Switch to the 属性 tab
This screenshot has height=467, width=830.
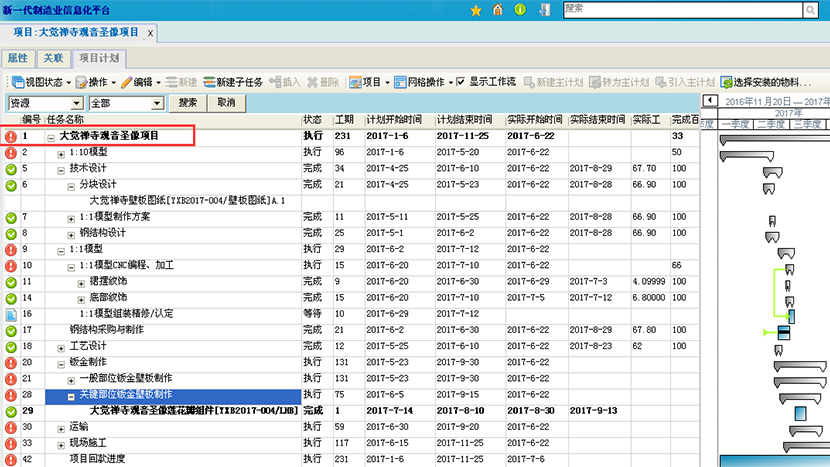[x=19, y=58]
